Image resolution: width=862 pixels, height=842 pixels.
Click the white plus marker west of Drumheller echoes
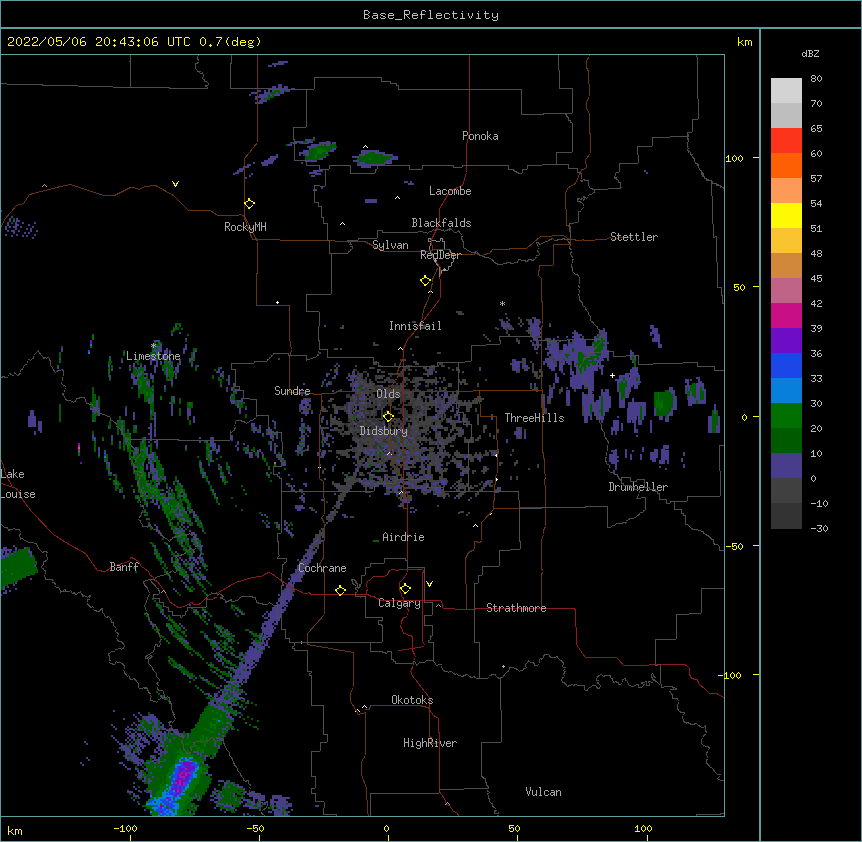612,375
